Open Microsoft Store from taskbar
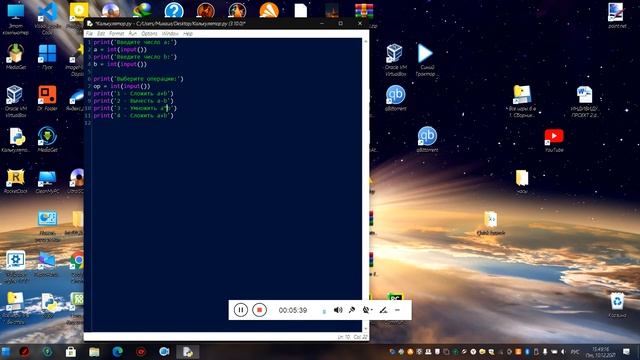 point(71,351)
